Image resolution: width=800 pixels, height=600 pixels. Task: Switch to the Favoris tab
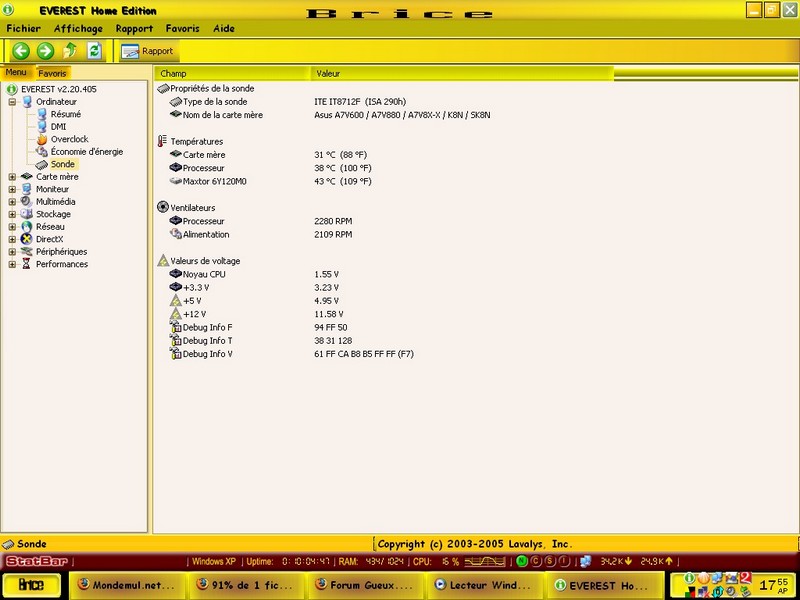point(52,73)
